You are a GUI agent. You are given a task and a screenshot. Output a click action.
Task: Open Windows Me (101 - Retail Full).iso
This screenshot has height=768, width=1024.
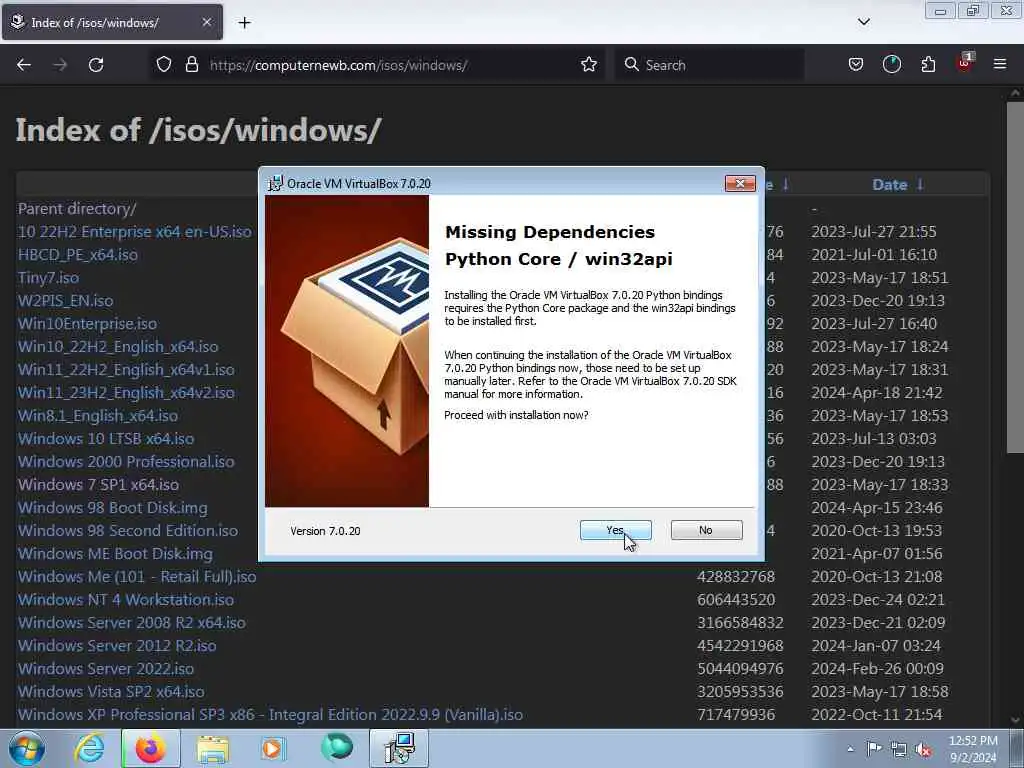[x=137, y=577]
